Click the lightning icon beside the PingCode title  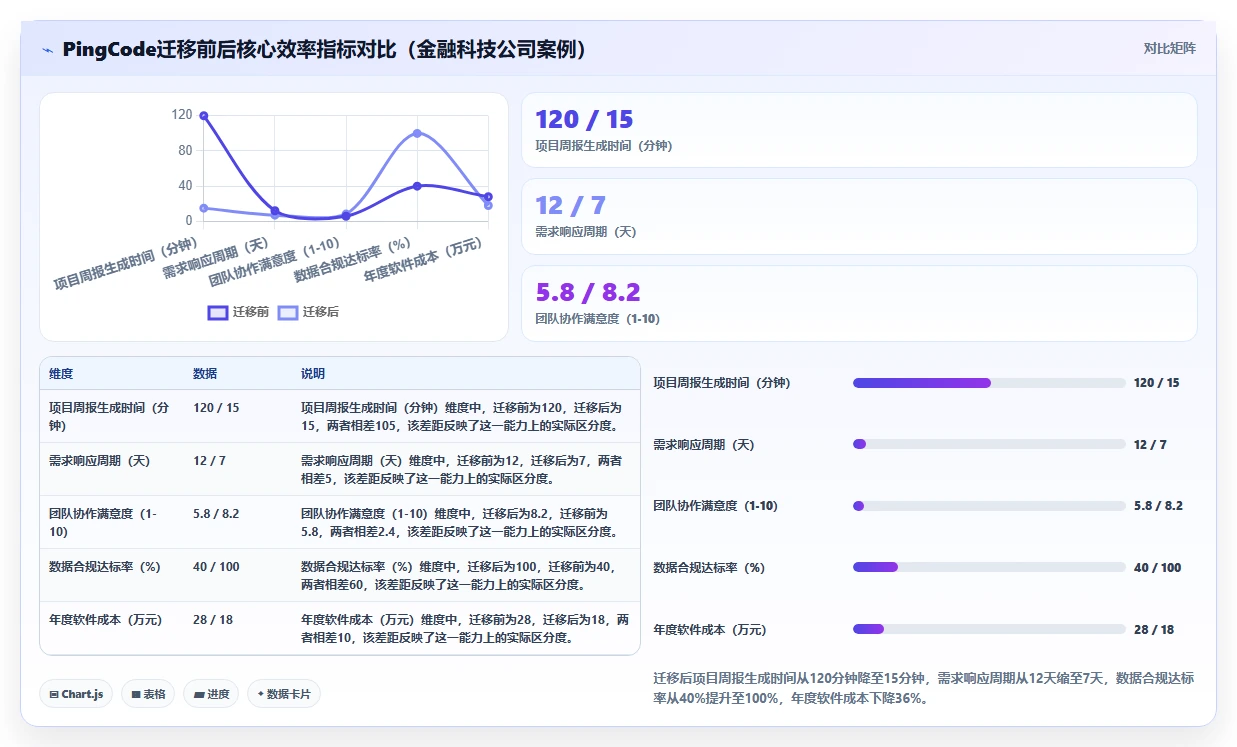point(48,50)
